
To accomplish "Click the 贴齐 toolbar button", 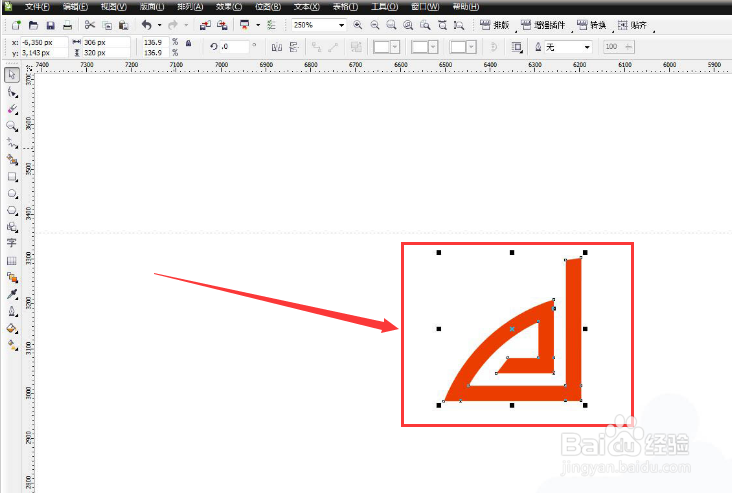I will (633, 25).
